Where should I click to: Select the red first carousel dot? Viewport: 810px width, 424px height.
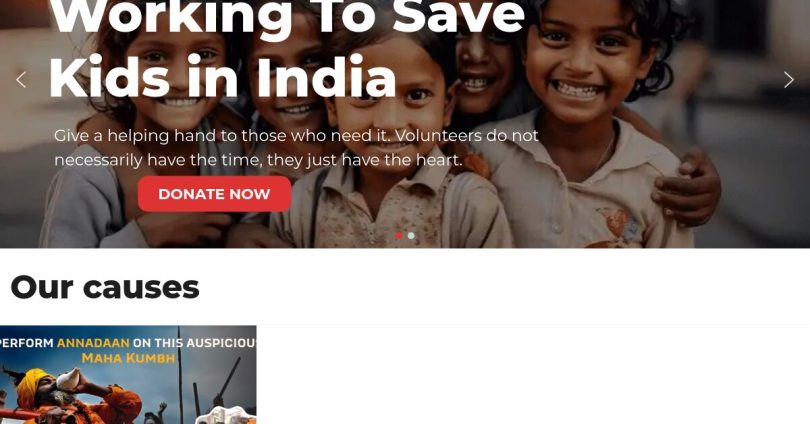click(x=399, y=235)
